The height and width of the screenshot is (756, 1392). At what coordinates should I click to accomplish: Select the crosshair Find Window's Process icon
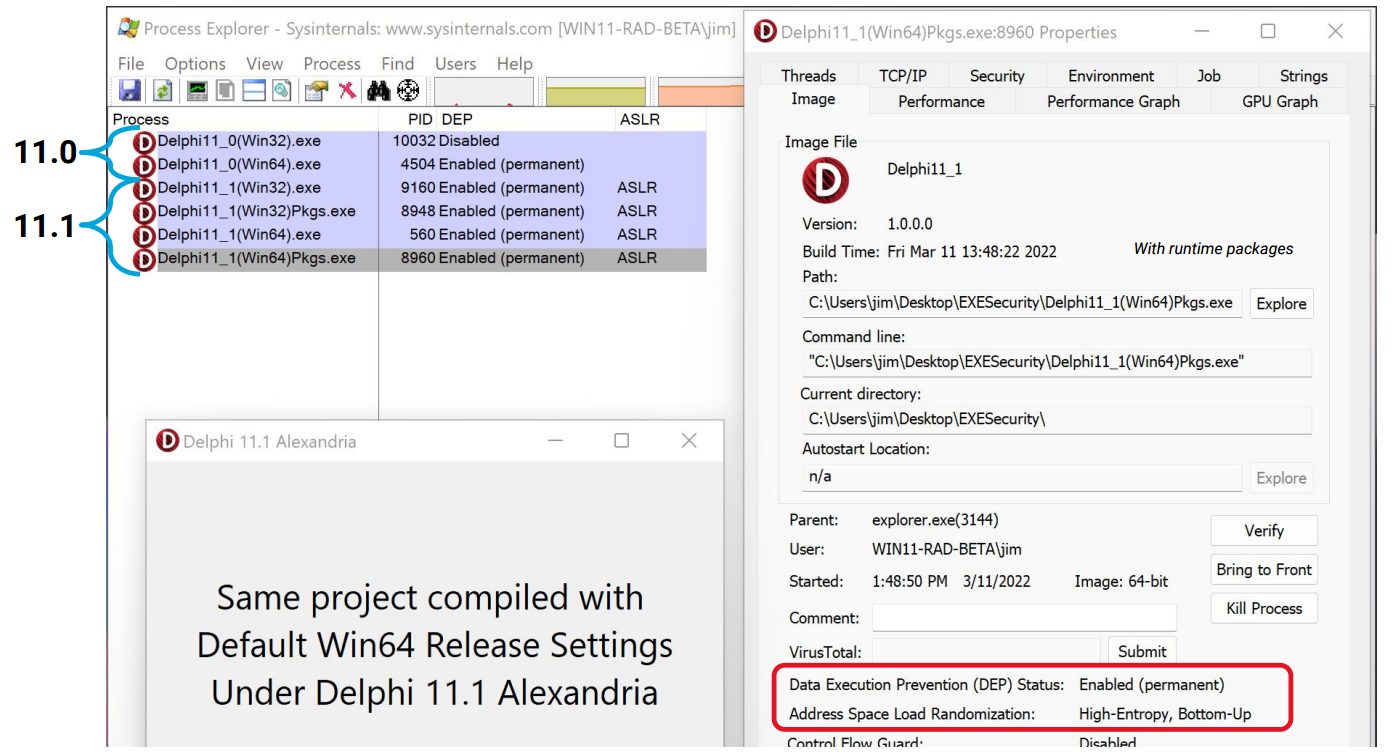tap(407, 91)
